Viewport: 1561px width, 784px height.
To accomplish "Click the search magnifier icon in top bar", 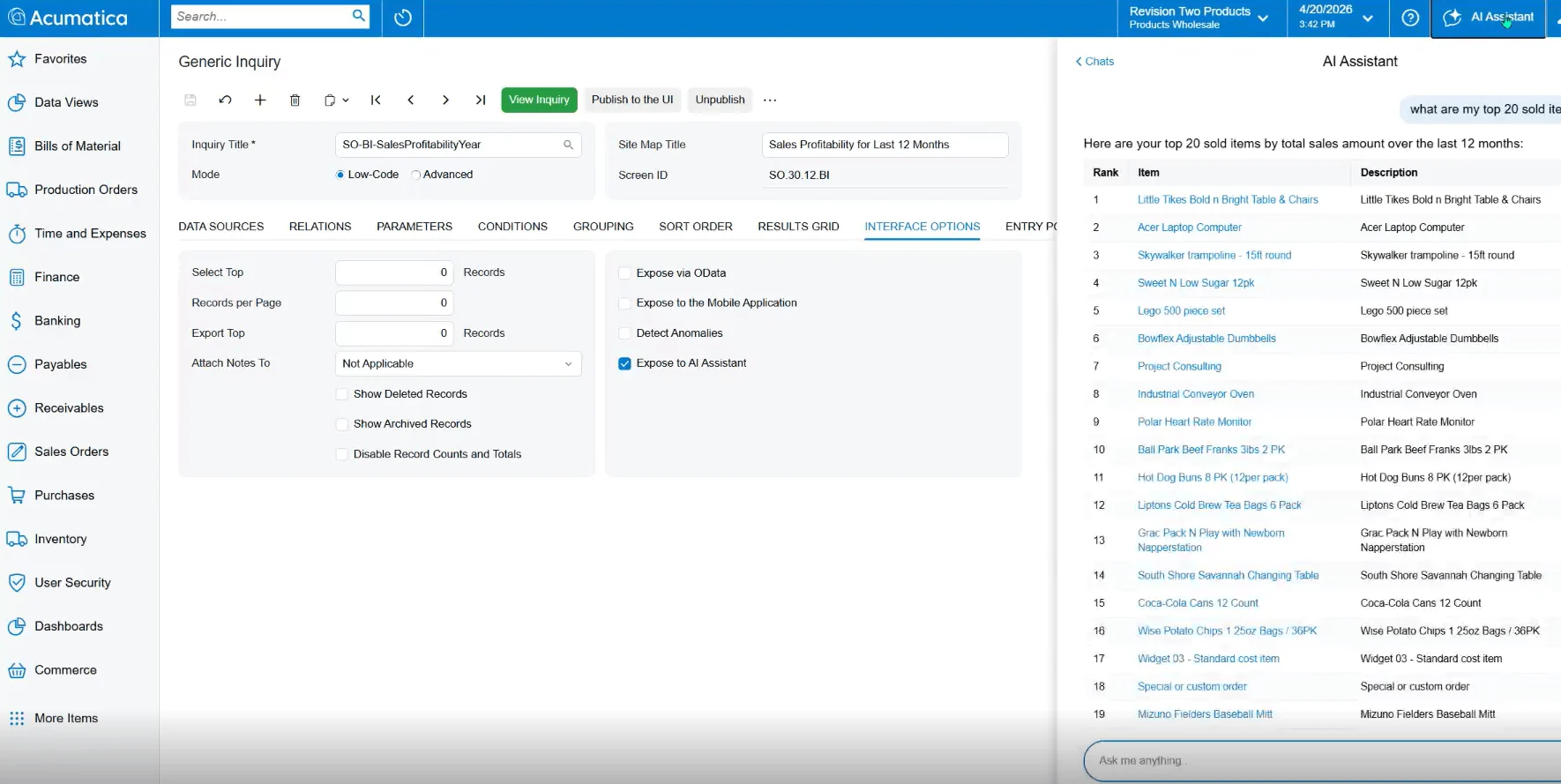I will pos(358,16).
